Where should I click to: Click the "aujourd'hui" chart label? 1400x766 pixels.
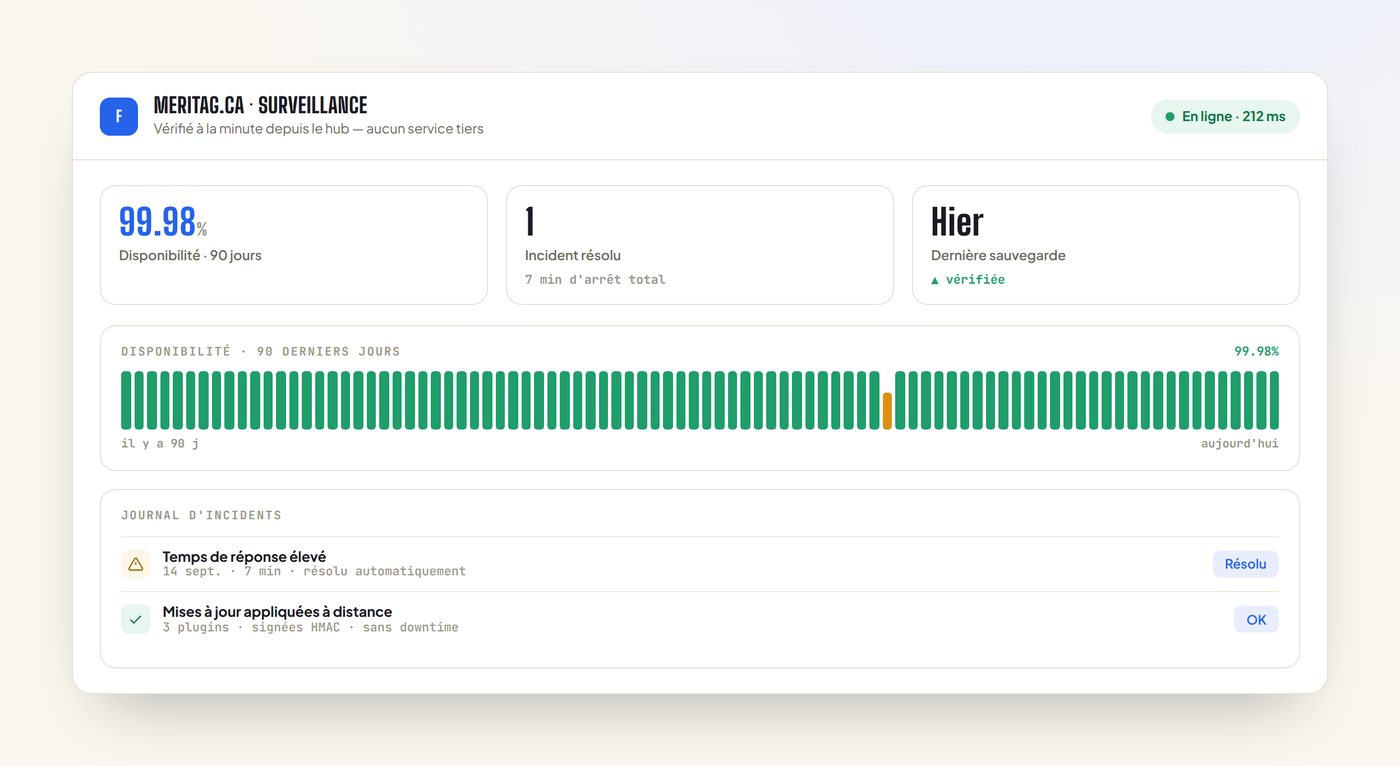(1240, 444)
